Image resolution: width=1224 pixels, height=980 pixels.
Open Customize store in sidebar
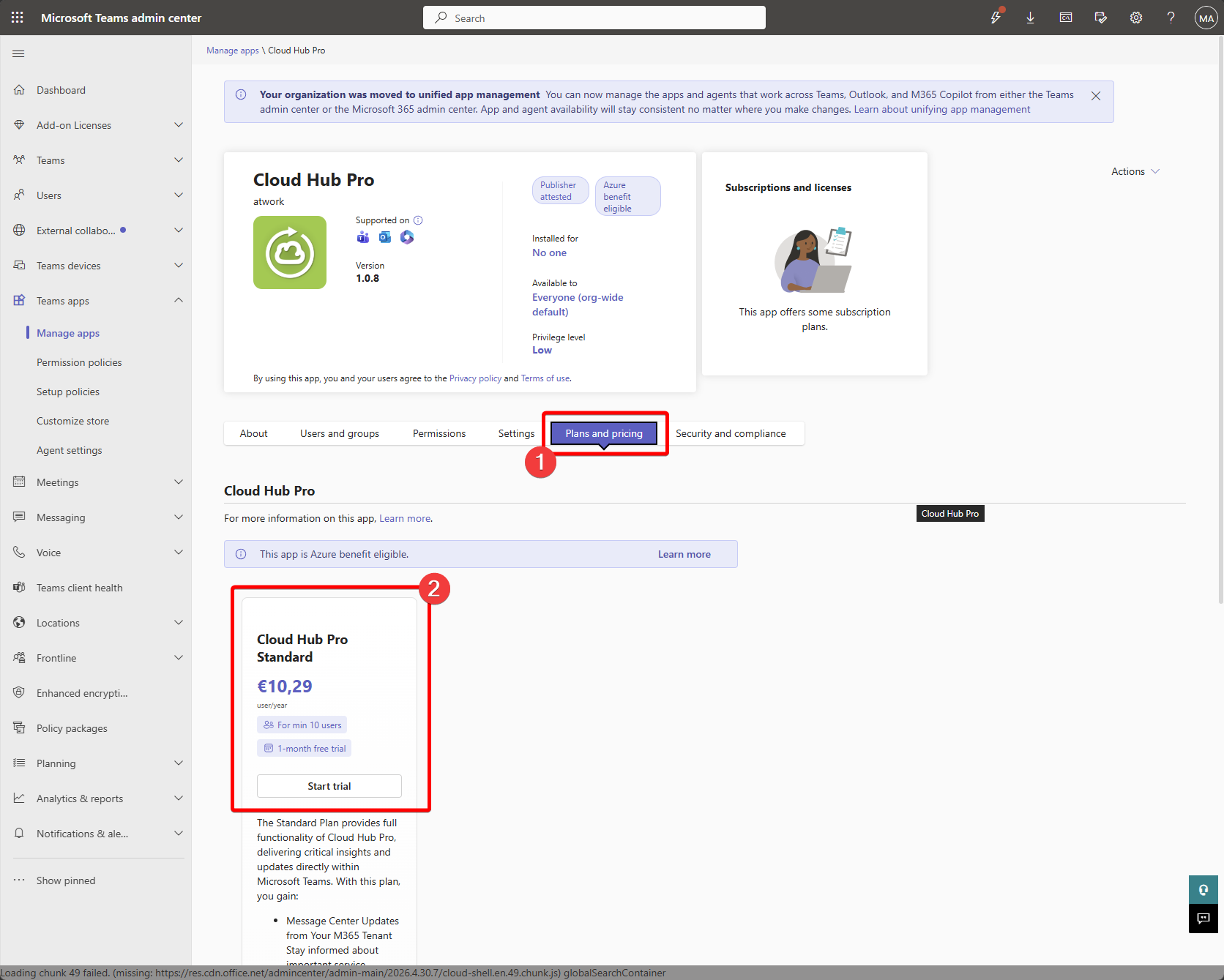73,421
